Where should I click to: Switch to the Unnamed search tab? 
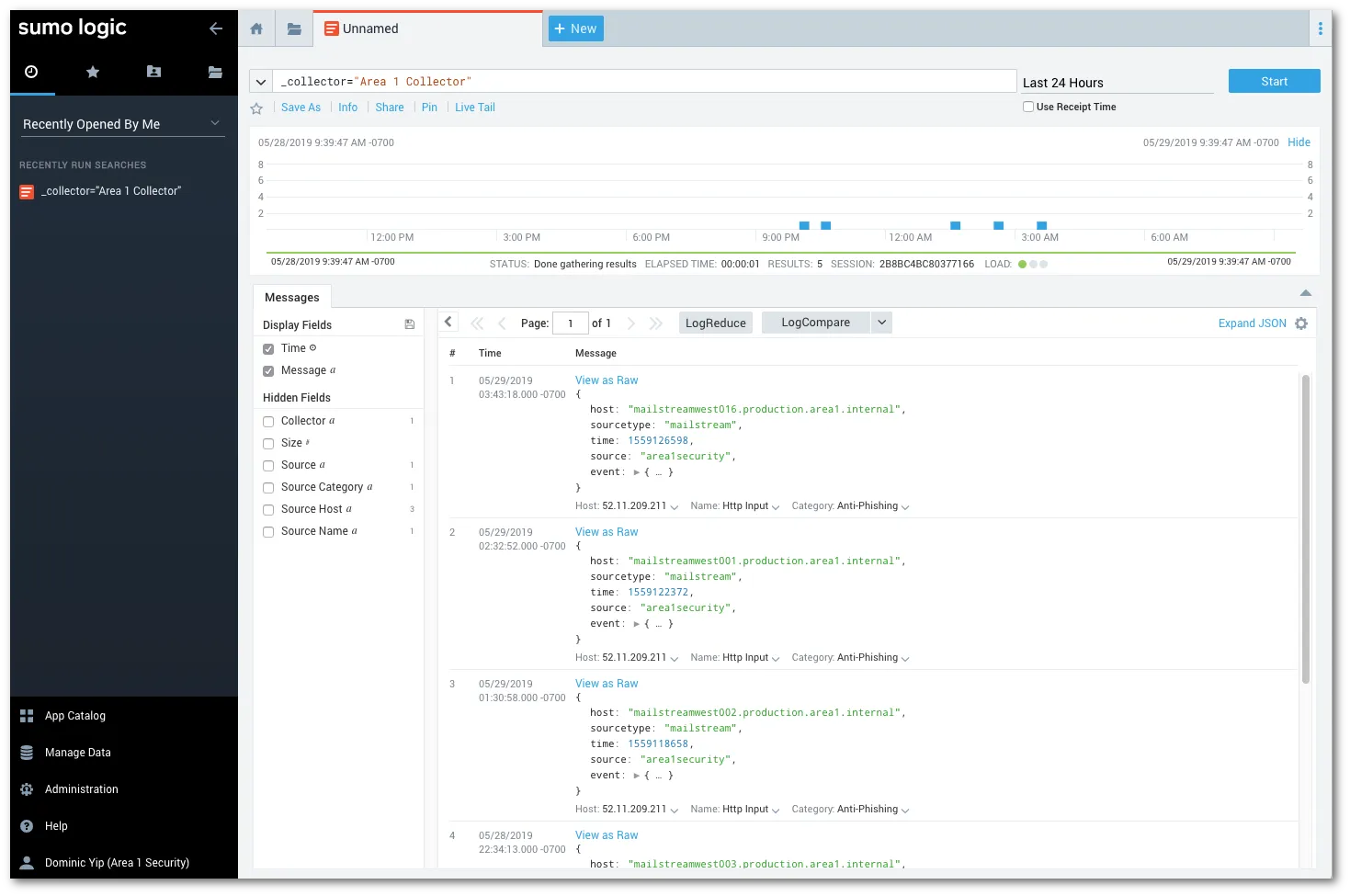coord(370,28)
